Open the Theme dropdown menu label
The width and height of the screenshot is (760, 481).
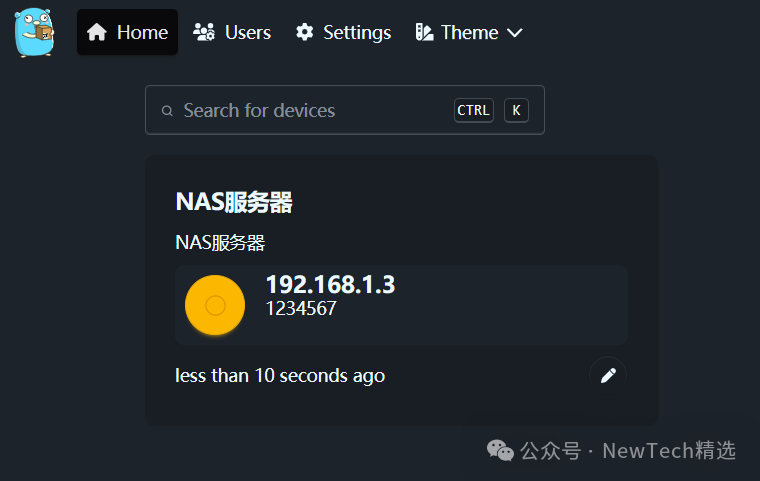click(x=469, y=32)
